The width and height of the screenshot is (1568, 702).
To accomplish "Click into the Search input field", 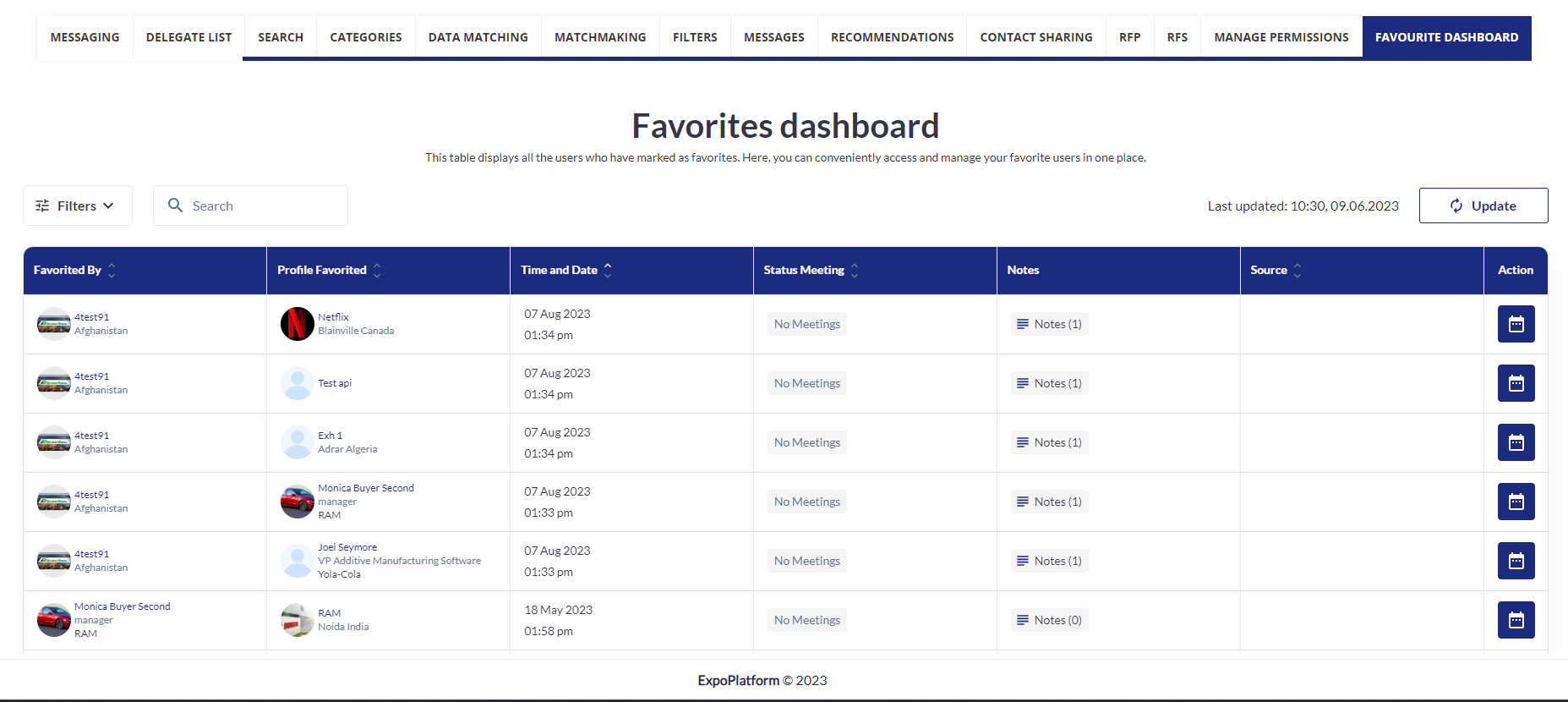I will tap(262, 206).
